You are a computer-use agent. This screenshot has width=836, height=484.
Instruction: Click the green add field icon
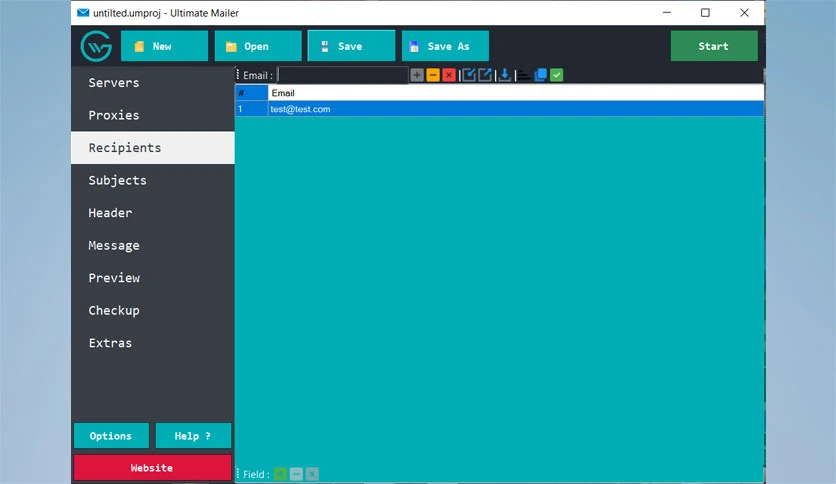point(280,474)
